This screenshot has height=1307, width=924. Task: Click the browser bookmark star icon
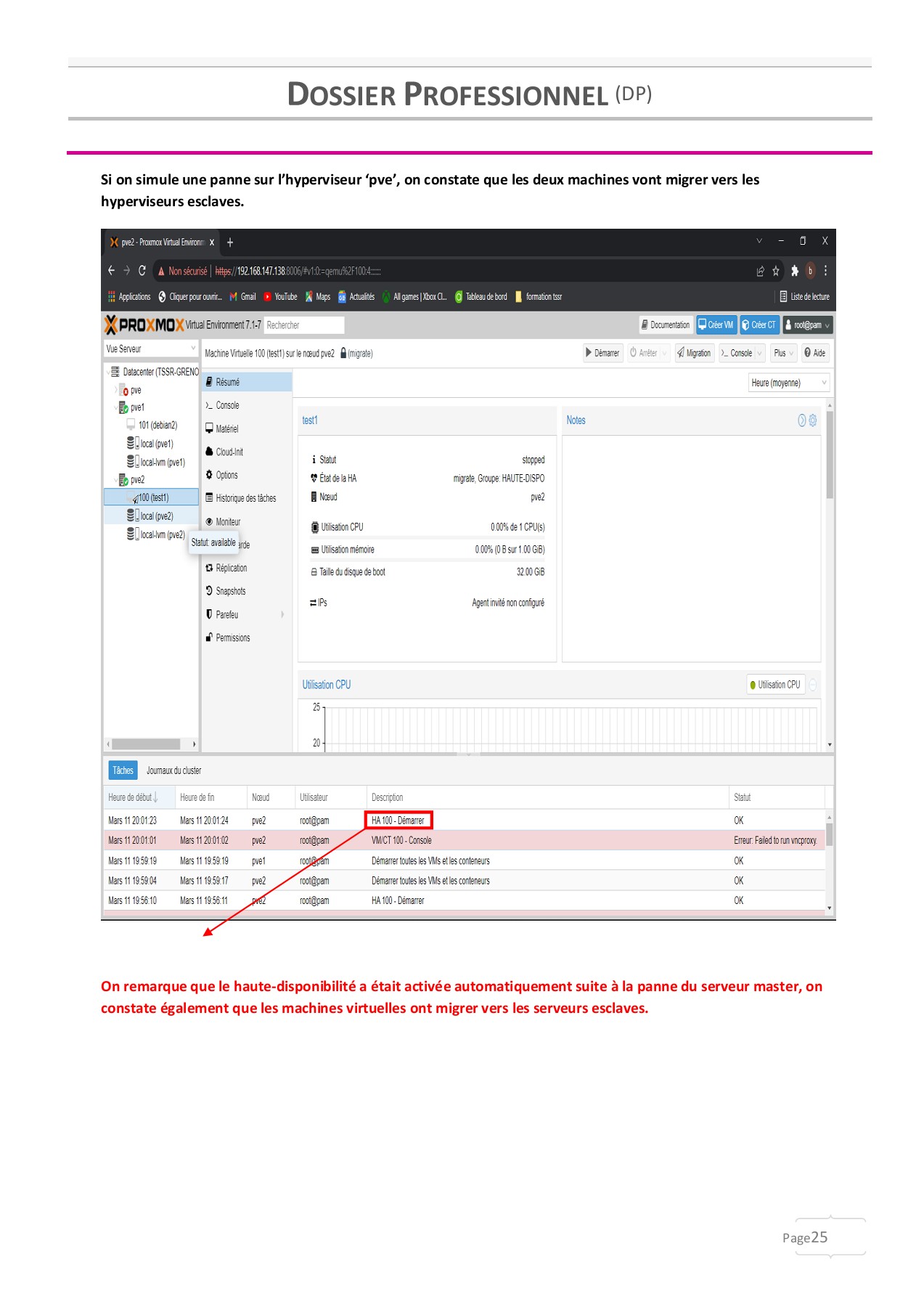click(x=775, y=271)
